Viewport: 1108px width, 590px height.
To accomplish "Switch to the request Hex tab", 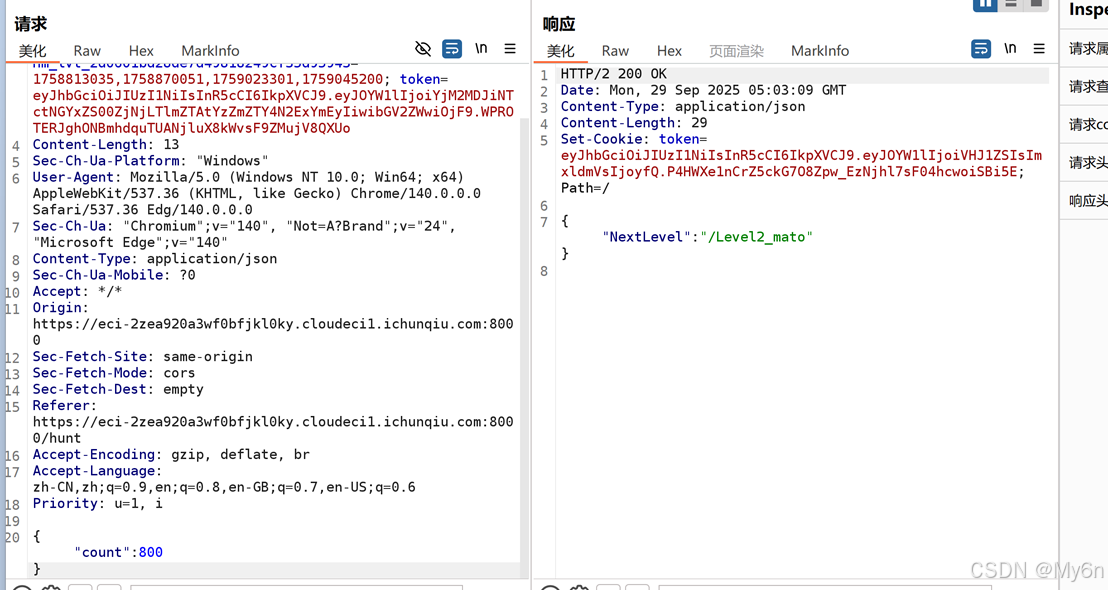I will pyautogui.click(x=141, y=51).
